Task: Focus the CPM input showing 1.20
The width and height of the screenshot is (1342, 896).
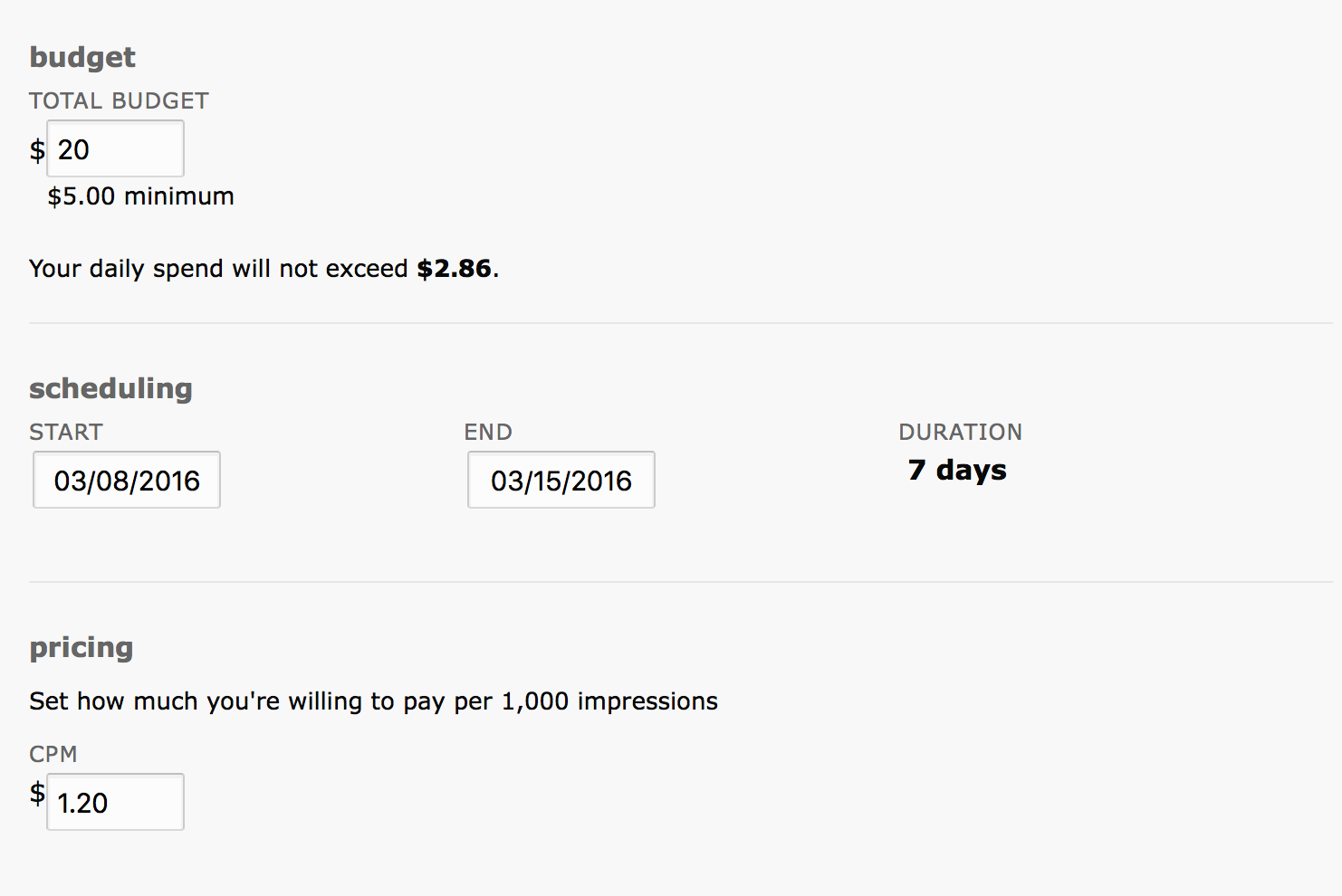Action: 115,802
